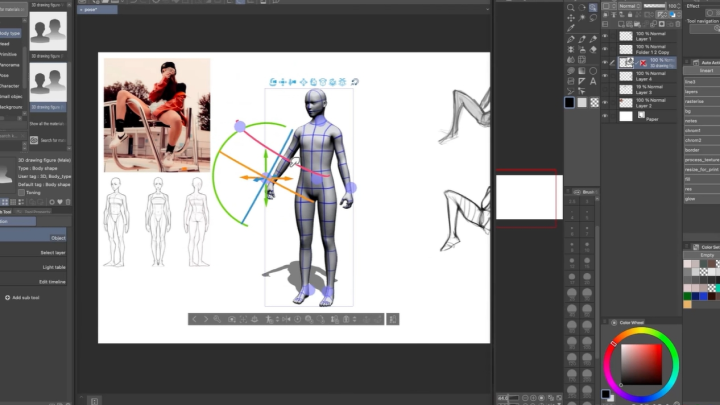Screen dimensions: 720x405
Task: Select the reference photo on canvas
Action: [x=156, y=115]
